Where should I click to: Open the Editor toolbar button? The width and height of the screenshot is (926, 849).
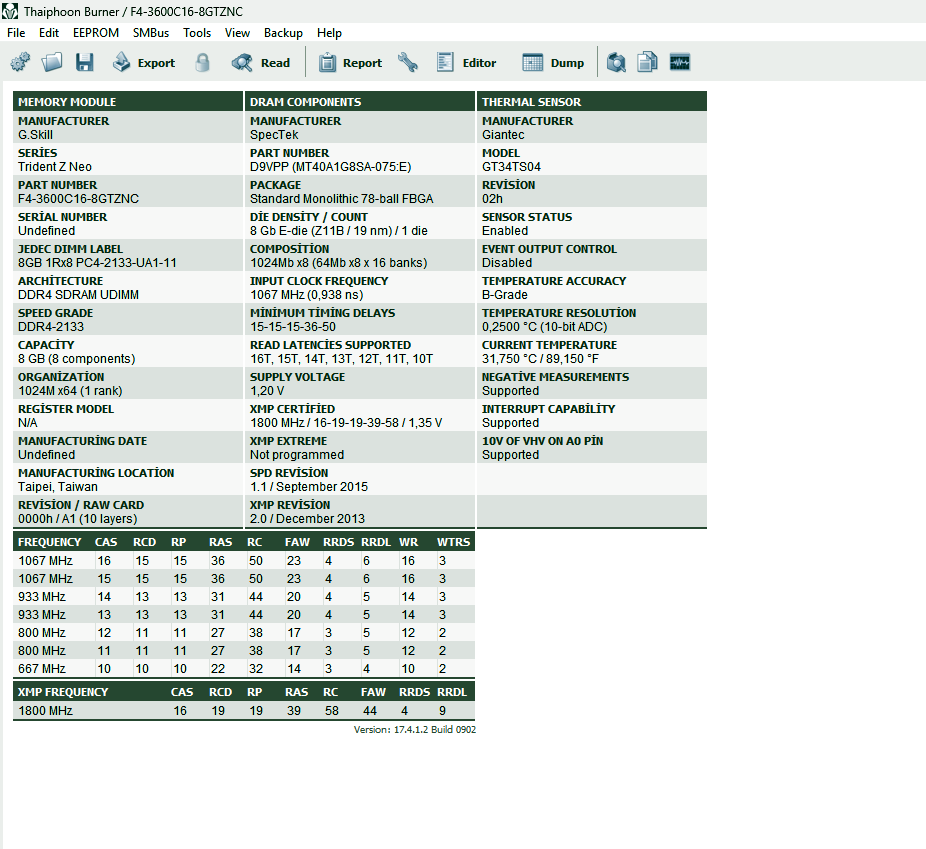(467, 63)
